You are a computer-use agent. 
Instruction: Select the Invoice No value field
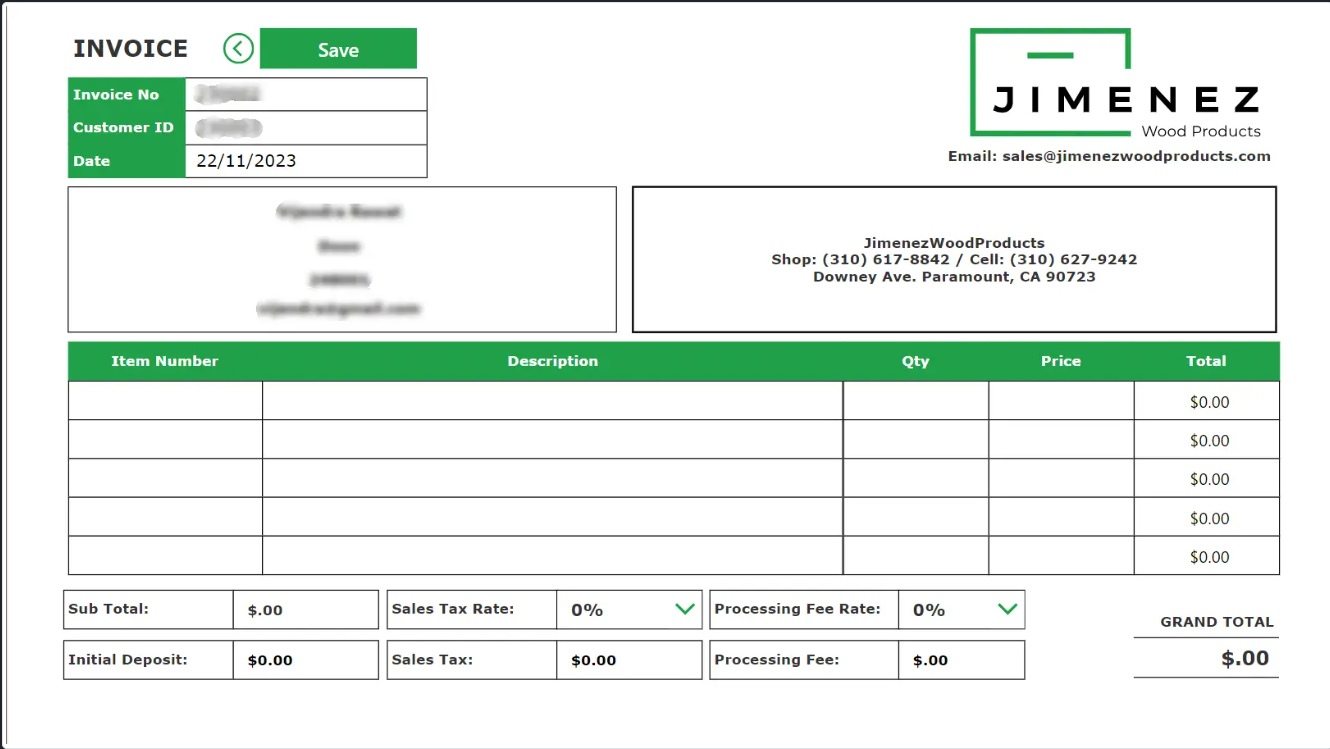point(306,94)
